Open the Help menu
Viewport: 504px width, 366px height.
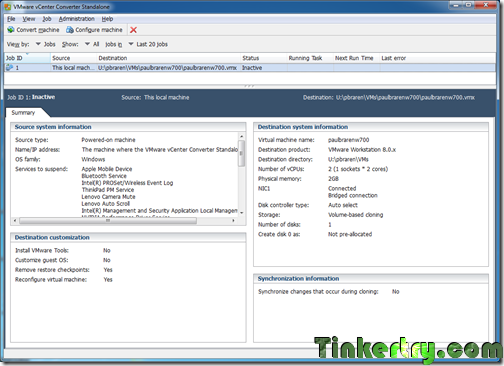[x=107, y=19]
